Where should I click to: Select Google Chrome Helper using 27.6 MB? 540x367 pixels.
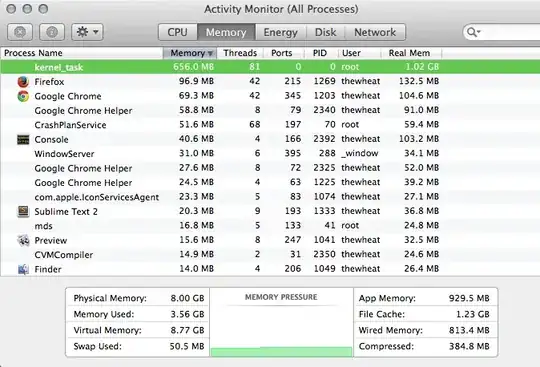tap(83, 168)
